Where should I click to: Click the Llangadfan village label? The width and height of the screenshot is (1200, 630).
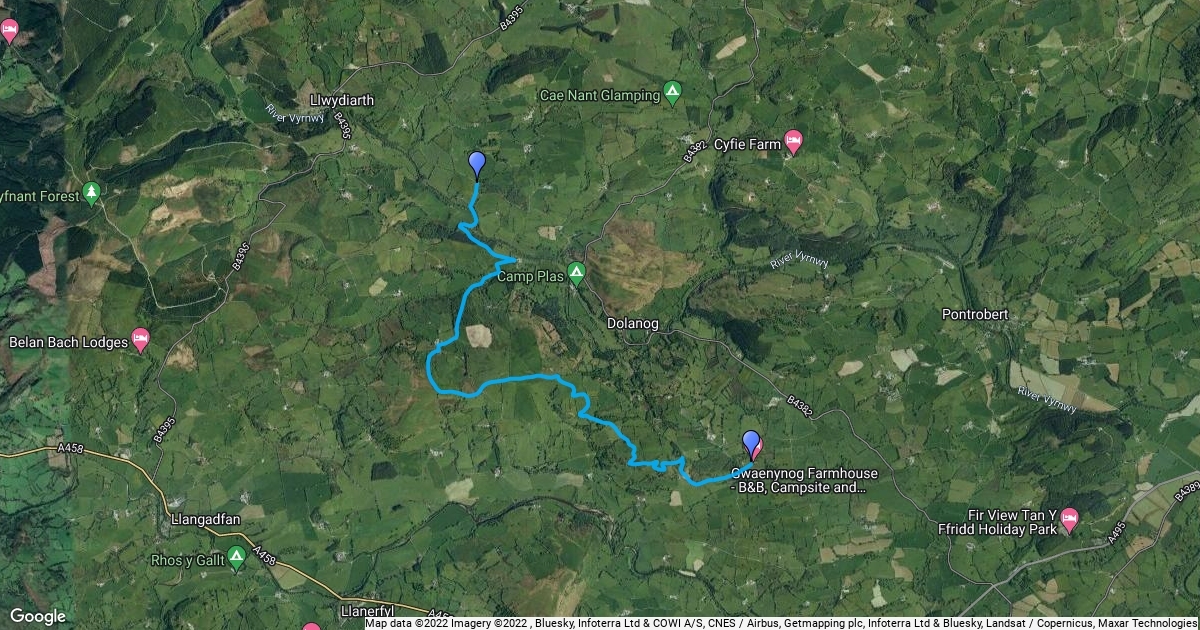click(x=204, y=536)
